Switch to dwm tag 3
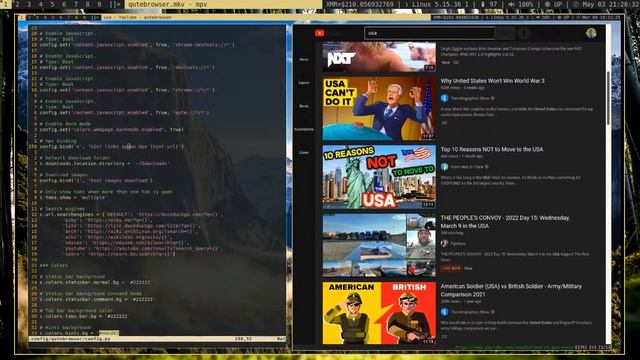Screen dimensions: 640x360 29,4
